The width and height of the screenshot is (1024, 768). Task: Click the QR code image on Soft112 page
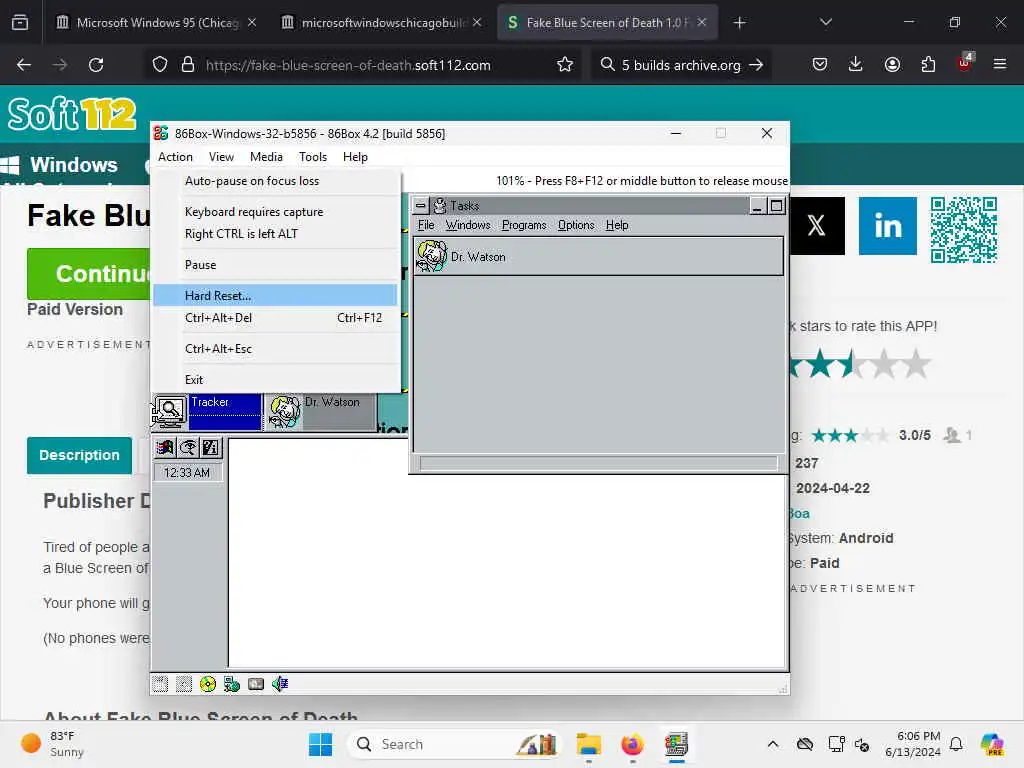[x=964, y=230]
